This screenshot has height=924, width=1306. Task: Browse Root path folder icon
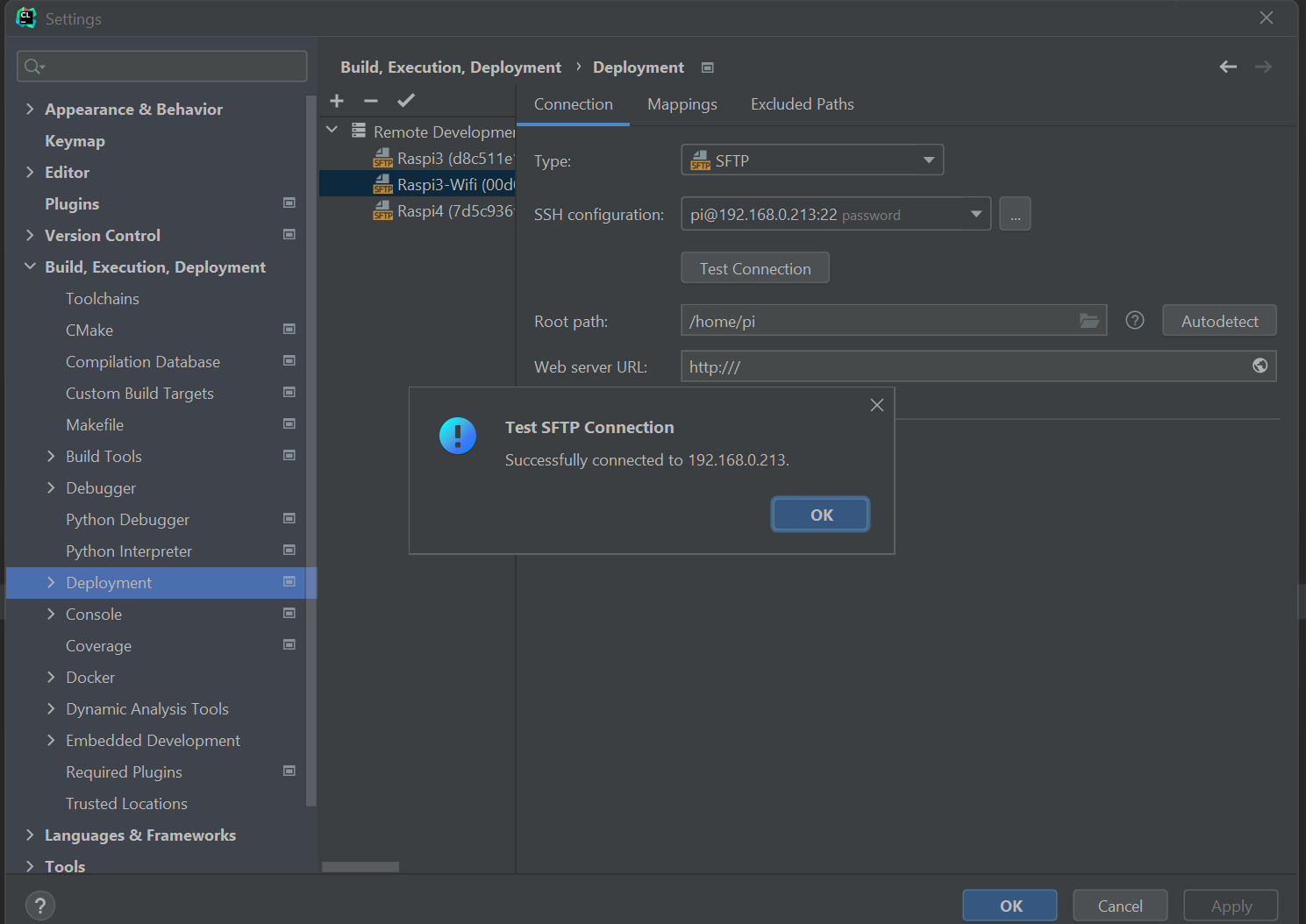[x=1089, y=321]
